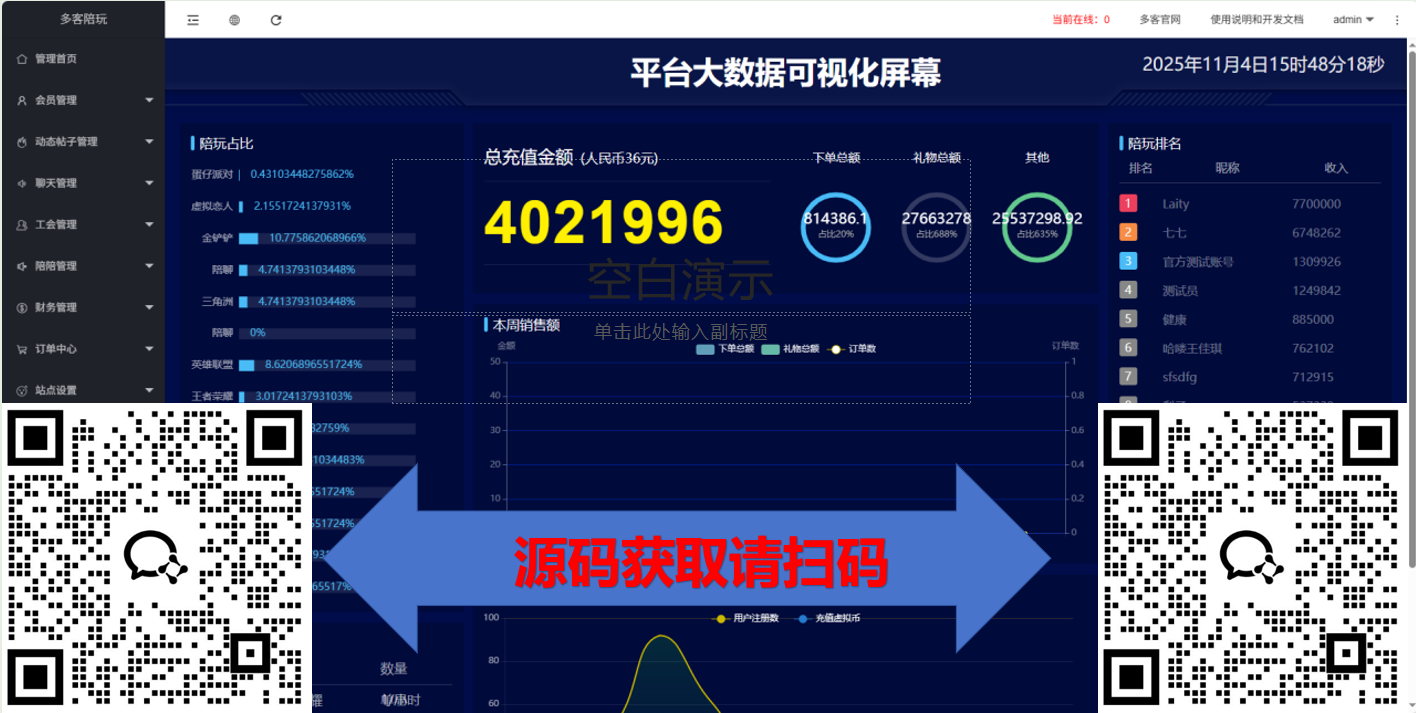Toggle the 订单数 legend series

click(x=853, y=349)
